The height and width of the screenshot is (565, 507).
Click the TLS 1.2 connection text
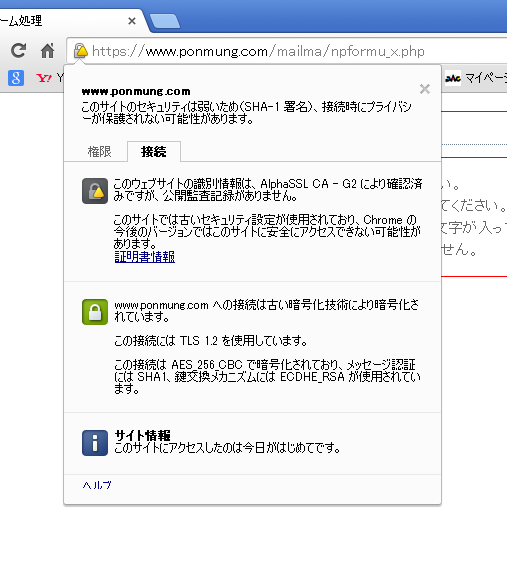point(210,341)
